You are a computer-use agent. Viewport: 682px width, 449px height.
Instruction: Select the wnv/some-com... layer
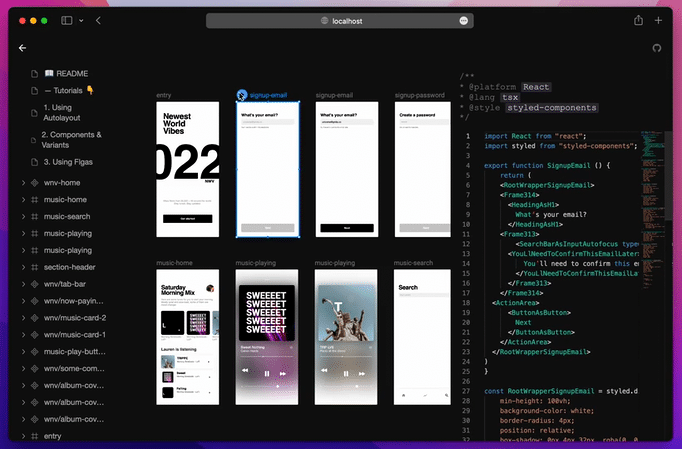[74, 369]
